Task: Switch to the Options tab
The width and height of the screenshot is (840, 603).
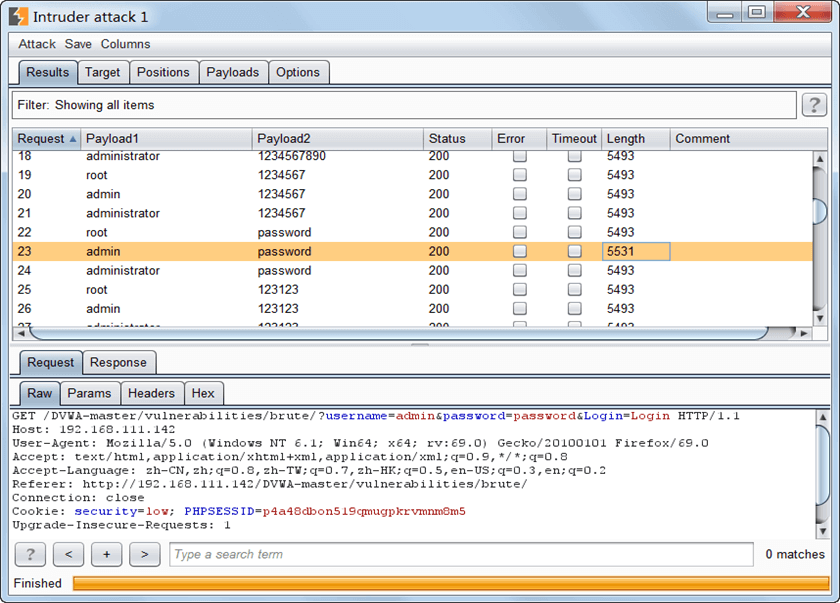Action: pos(298,72)
